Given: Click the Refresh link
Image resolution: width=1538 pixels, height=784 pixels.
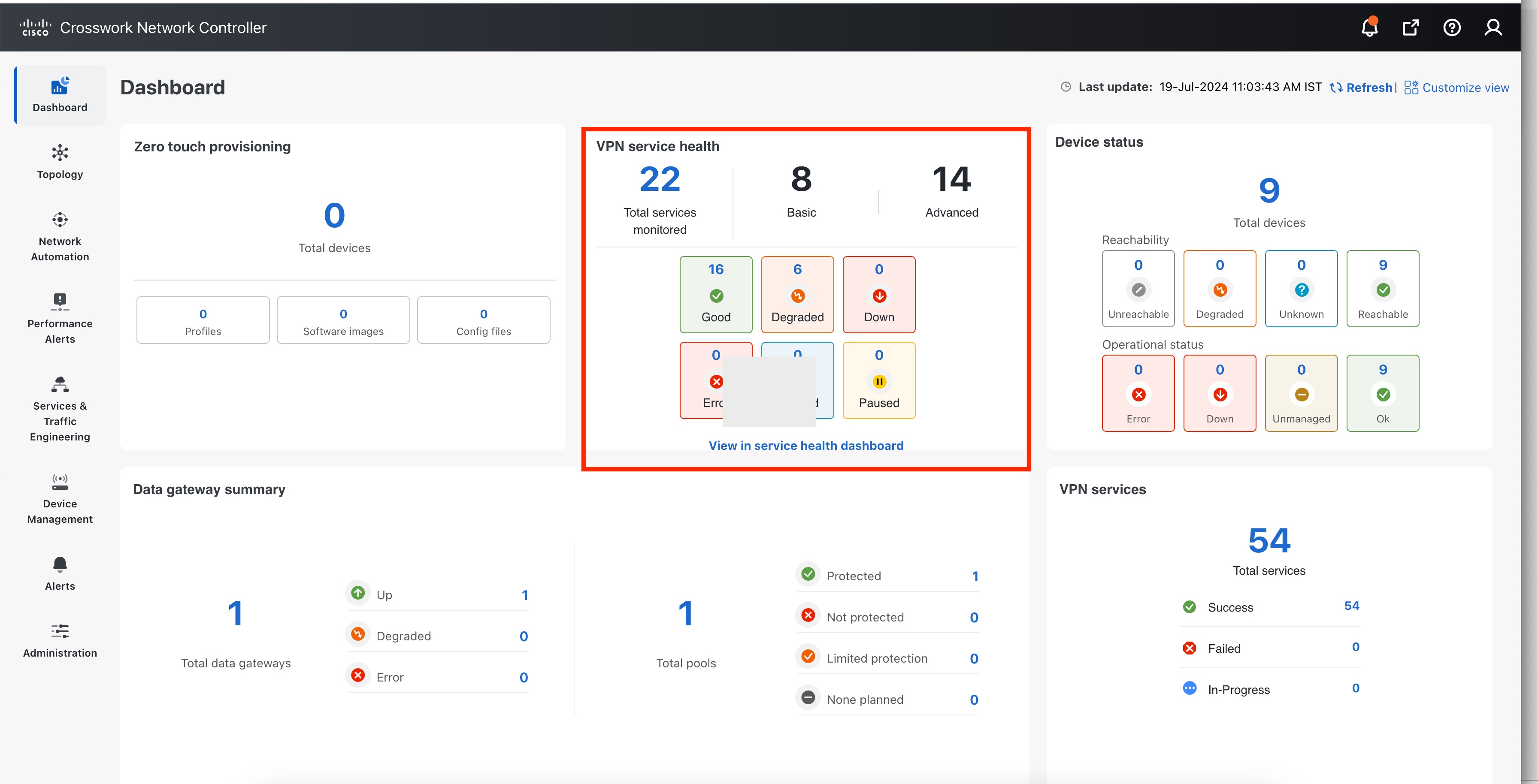Looking at the screenshot, I should click(x=1361, y=88).
